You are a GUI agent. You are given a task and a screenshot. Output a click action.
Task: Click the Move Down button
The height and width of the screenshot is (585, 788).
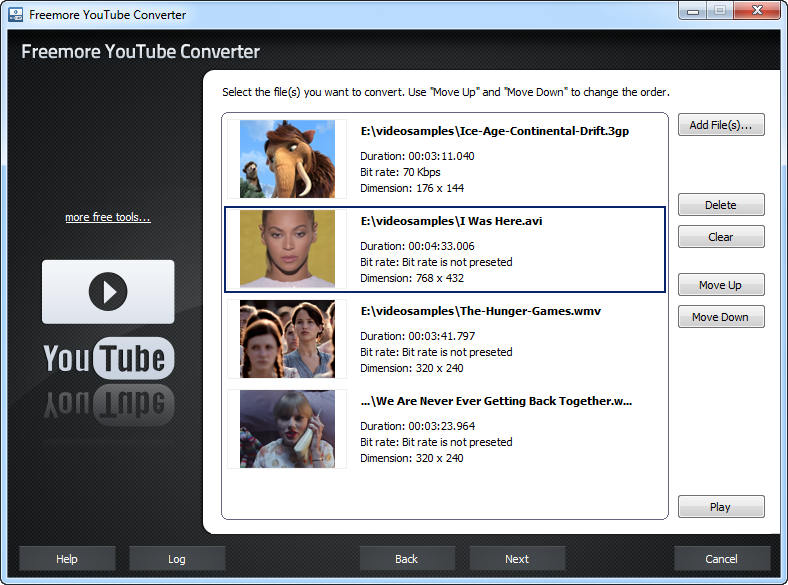(721, 317)
